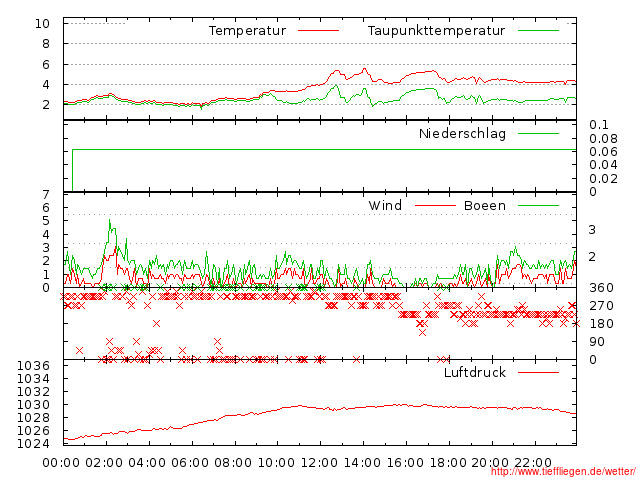Screen dimensions: 640x480
Task: Click the 12:00 time axis label
Action: (319, 463)
